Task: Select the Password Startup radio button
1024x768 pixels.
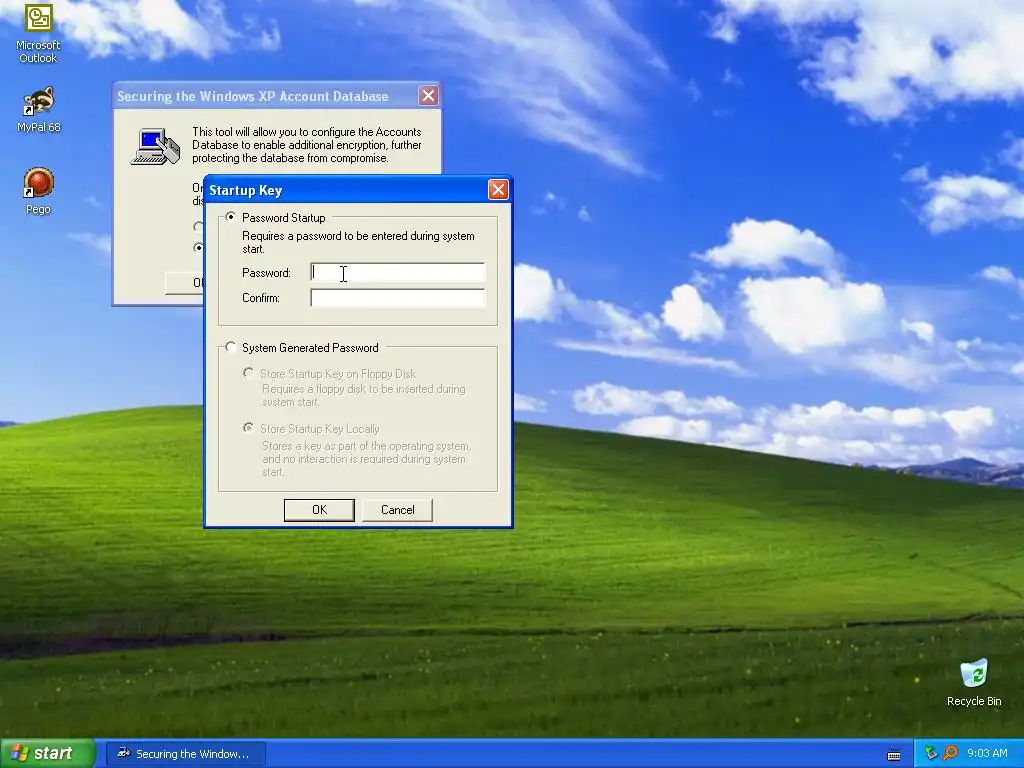Action: pyautogui.click(x=231, y=217)
